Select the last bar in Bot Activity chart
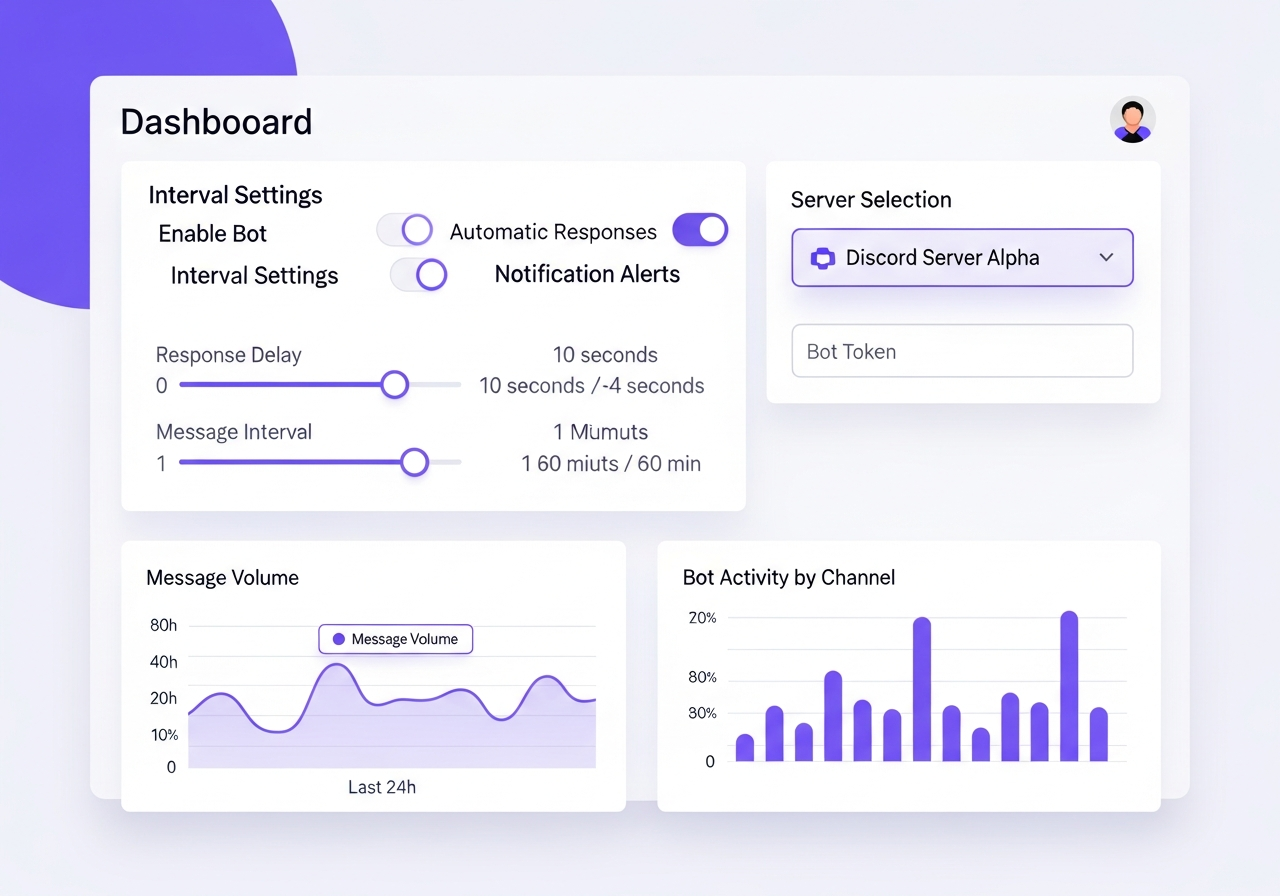Image resolution: width=1280 pixels, height=896 pixels. tap(1098, 734)
